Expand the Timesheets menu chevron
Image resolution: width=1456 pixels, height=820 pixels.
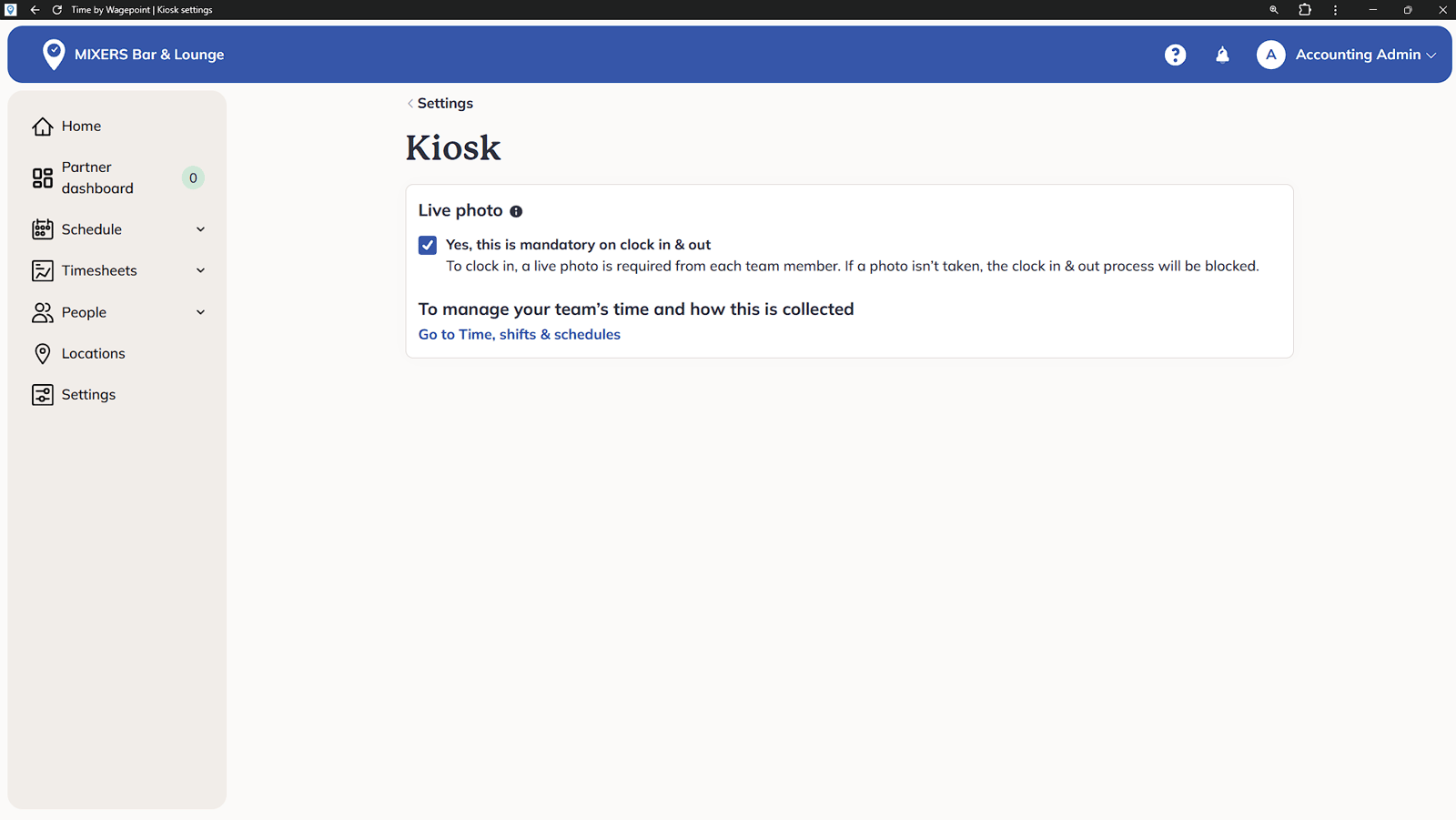pyautogui.click(x=200, y=270)
